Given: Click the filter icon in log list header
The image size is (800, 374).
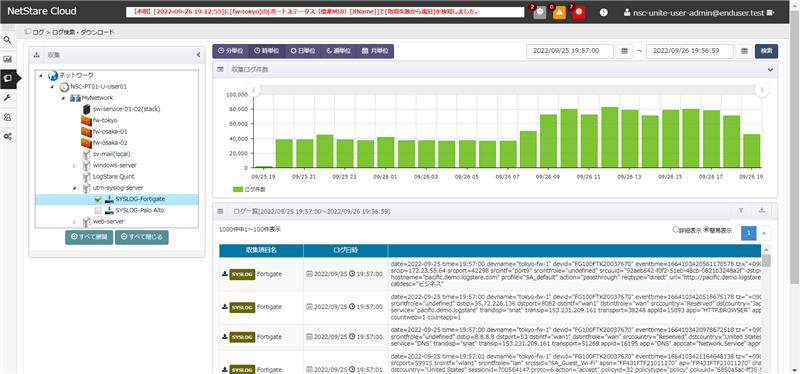Looking at the screenshot, I should pyautogui.click(x=741, y=210).
